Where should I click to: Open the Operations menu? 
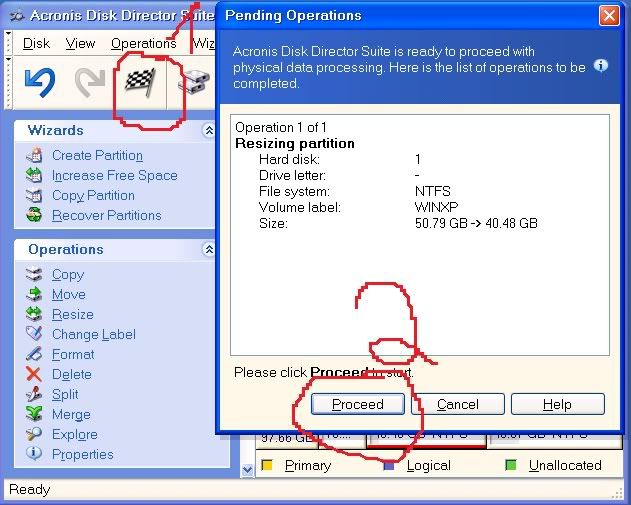click(144, 43)
